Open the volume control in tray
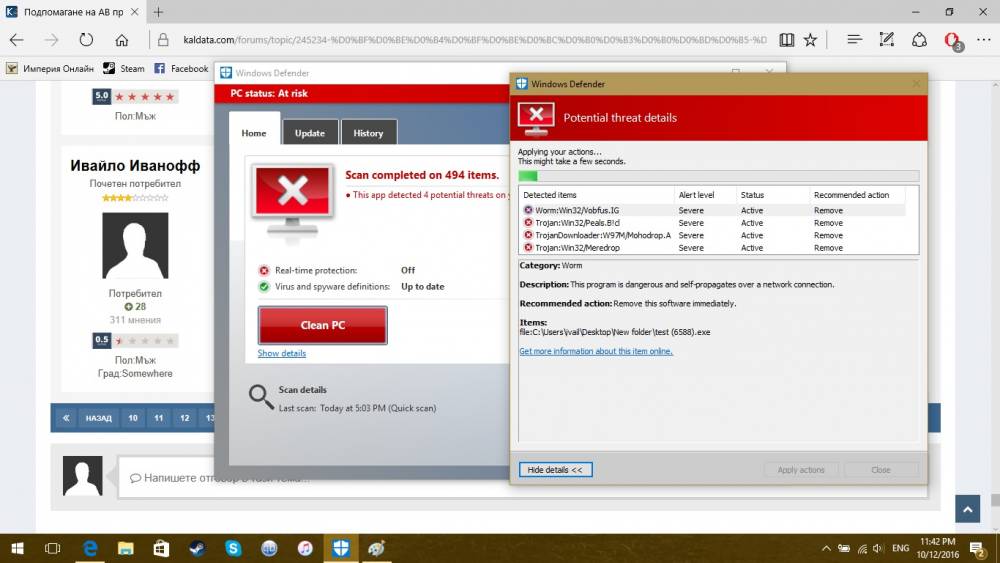 click(878, 548)
